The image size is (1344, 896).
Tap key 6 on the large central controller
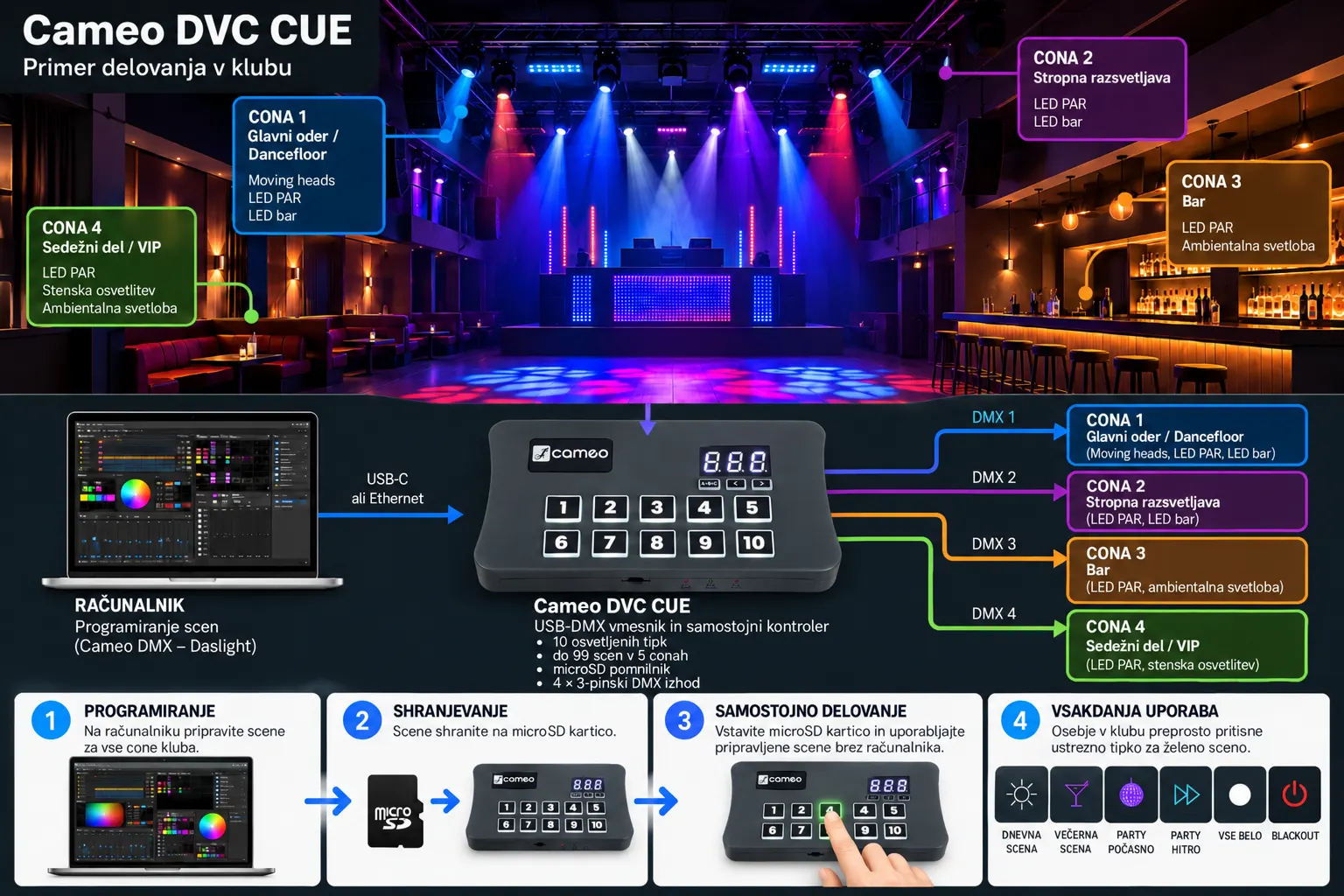point(561,543)
